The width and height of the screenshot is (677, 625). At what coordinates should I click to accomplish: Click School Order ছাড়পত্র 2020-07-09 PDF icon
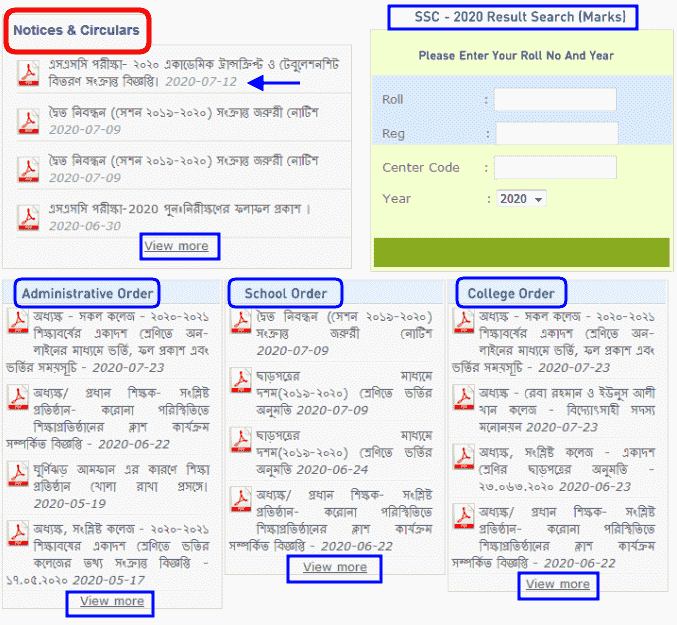241,381
